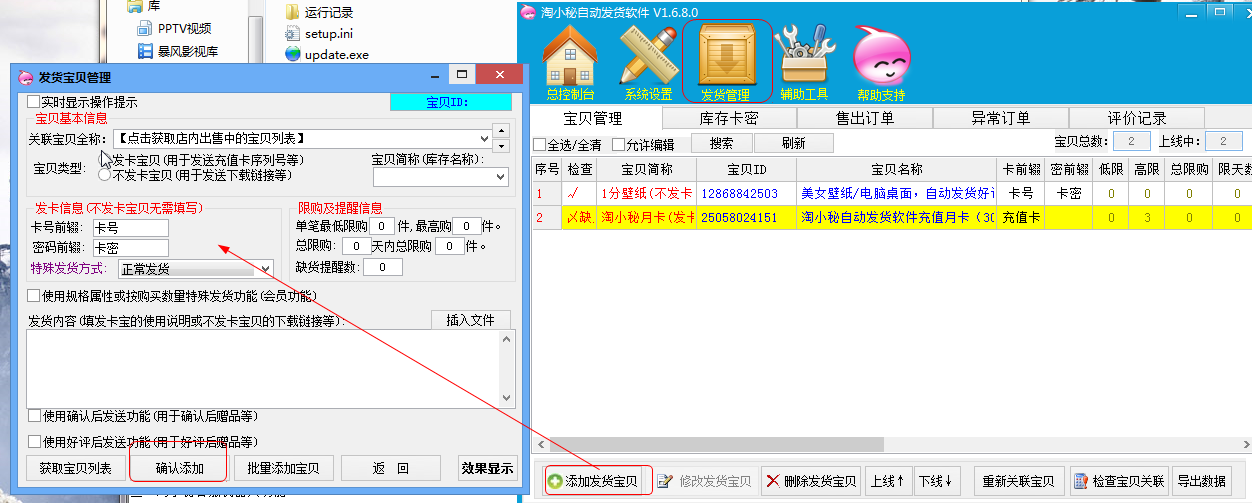The height and width of the screenshot is (503, 1252).
Task: Toggle the 全选/全清 checkbox
Action: pos(540,144)
